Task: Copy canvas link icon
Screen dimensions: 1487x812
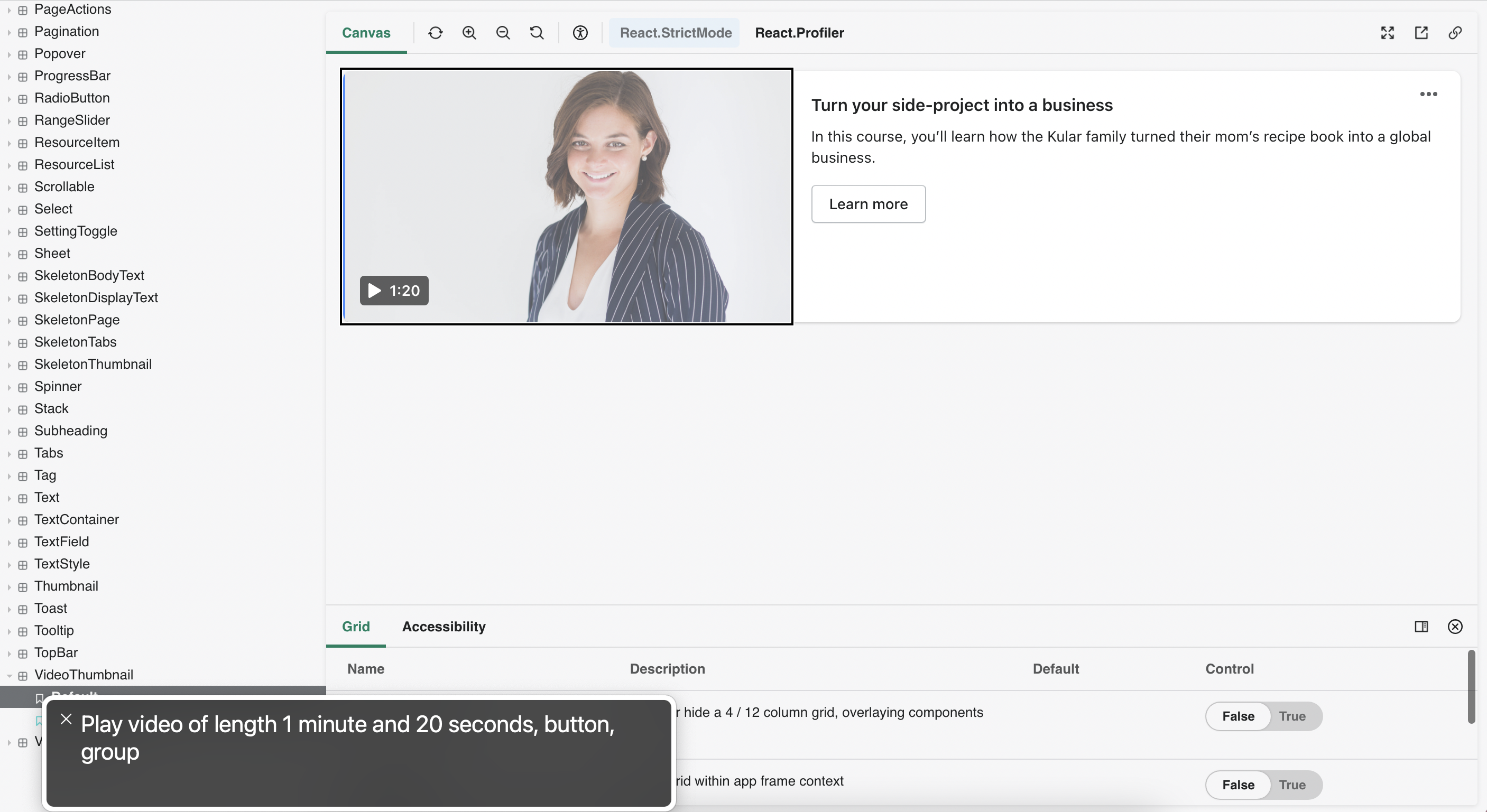Action: [x=1455, y=33]
